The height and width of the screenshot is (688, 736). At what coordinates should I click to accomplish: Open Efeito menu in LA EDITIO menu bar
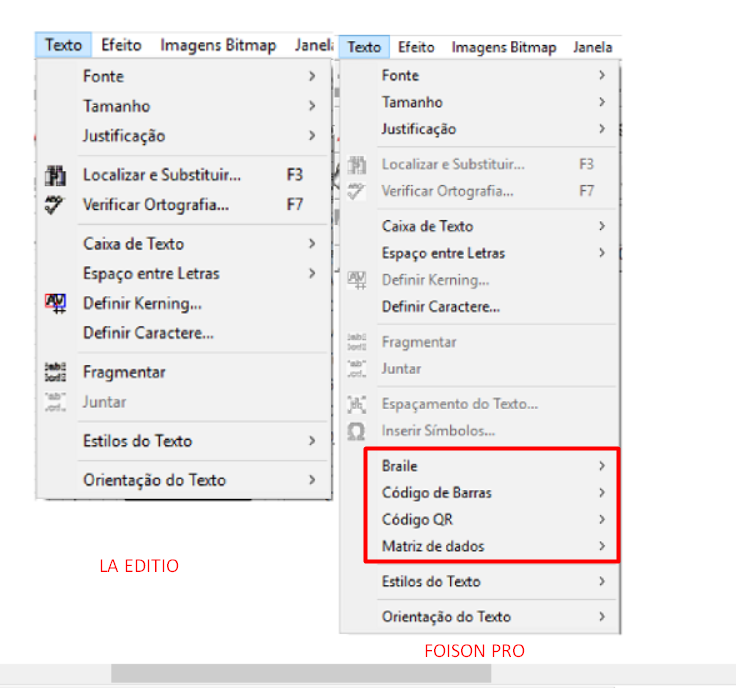tap(122, 45)
